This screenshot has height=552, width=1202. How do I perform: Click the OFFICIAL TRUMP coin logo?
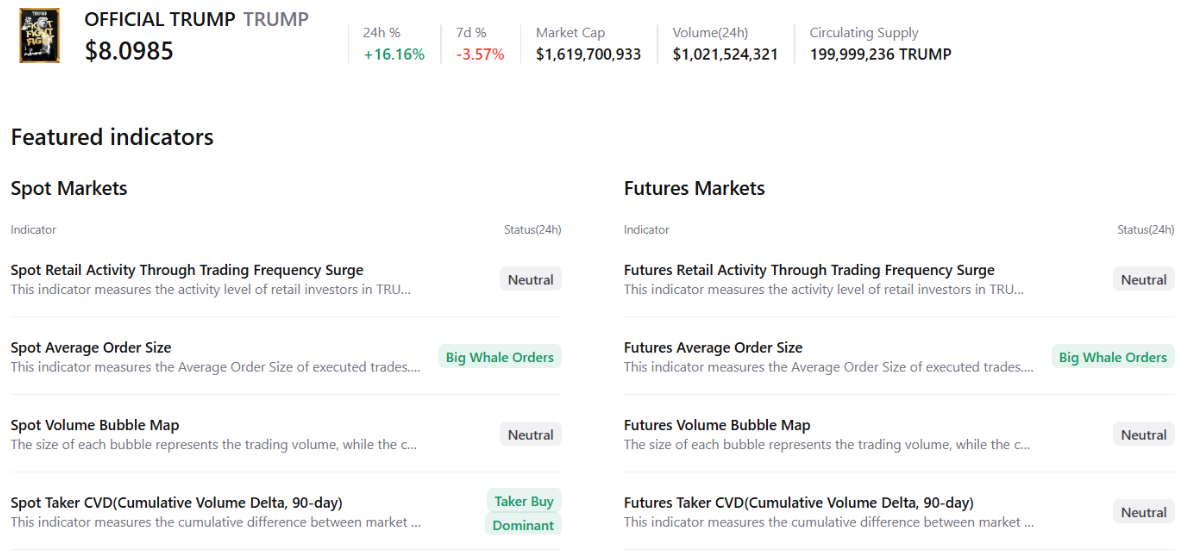pyautogui.click(x=40, y=36)
